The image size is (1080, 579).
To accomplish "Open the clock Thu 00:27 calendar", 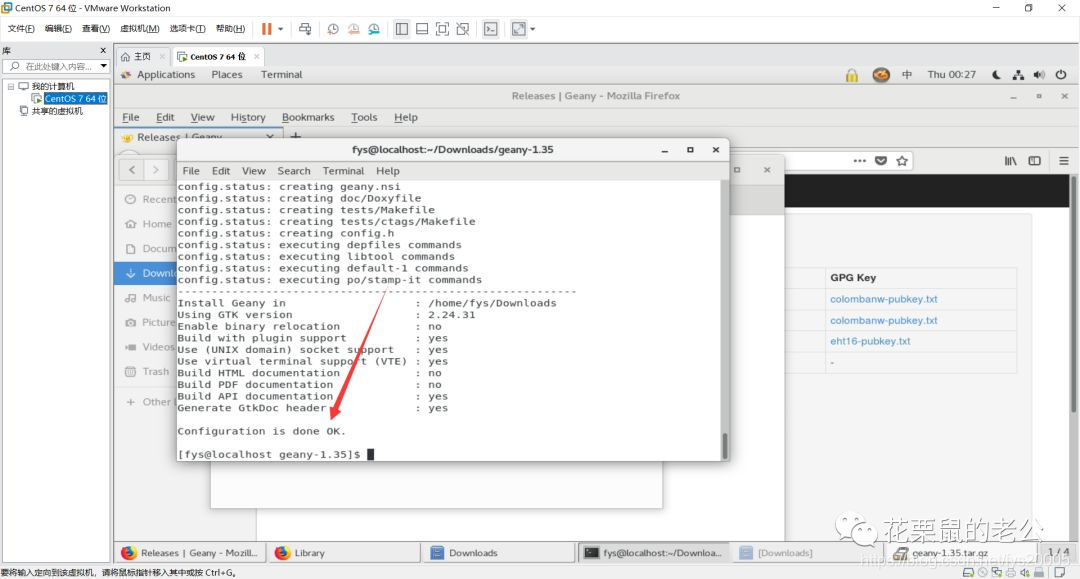I will click(951, 74).
